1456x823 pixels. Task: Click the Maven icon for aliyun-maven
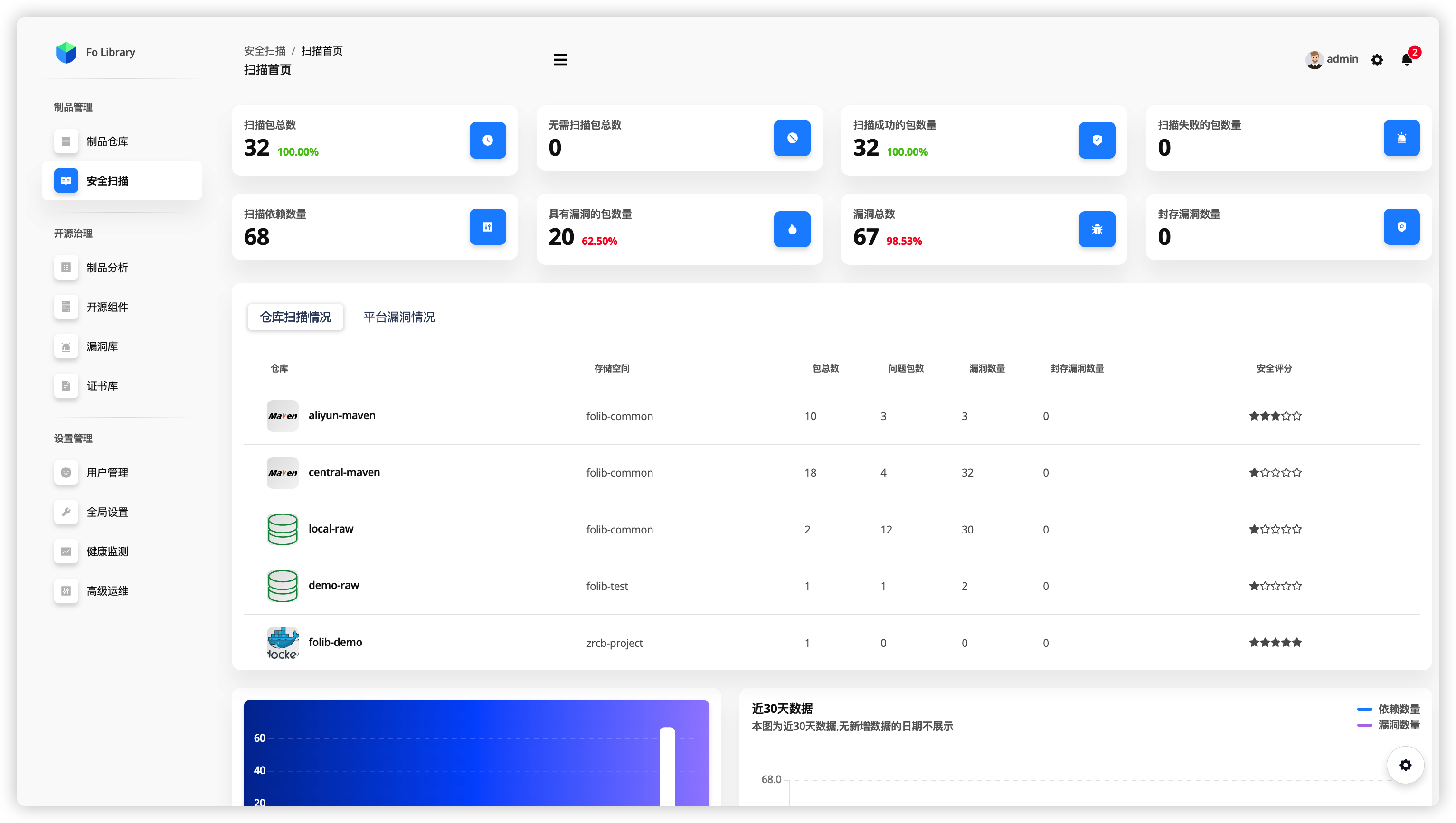click(x=282, y=415)
